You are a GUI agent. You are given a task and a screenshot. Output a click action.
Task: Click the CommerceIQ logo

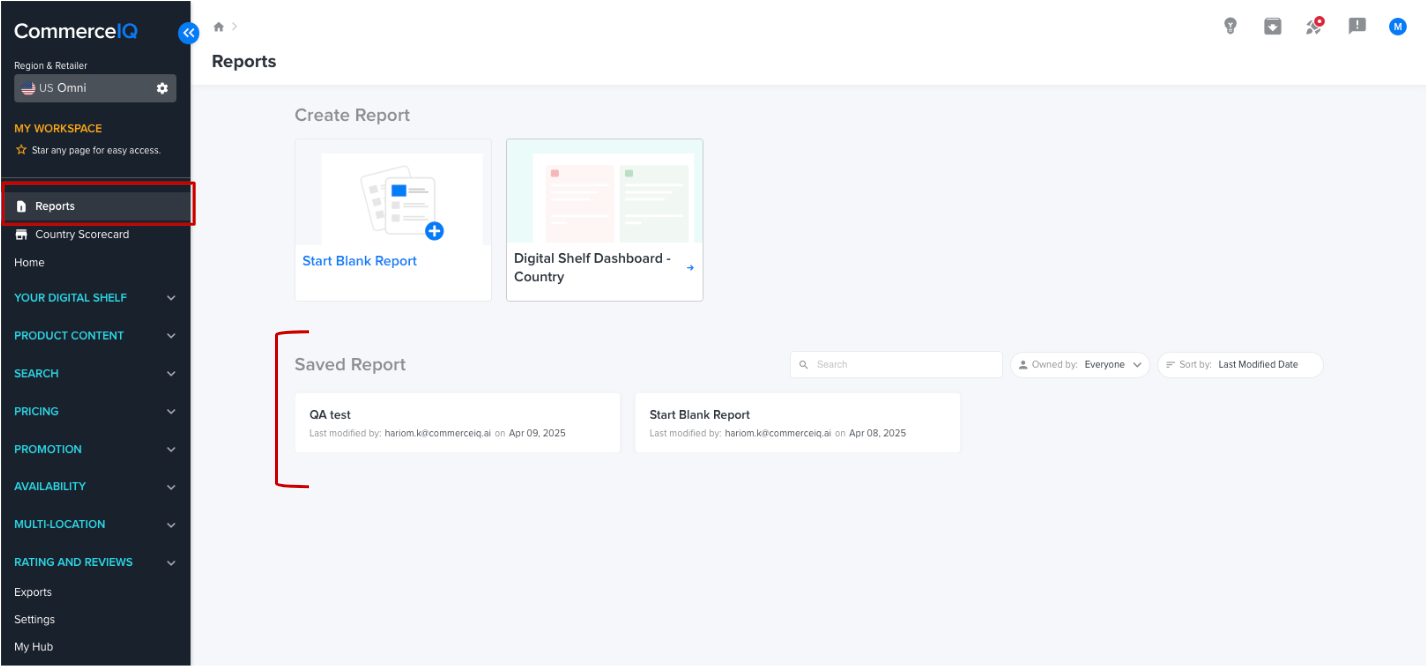tap(76, 32)
